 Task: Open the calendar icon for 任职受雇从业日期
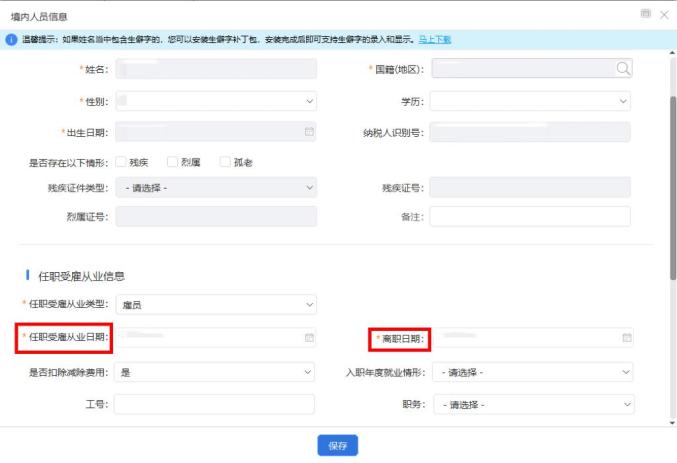coord(309,338)
